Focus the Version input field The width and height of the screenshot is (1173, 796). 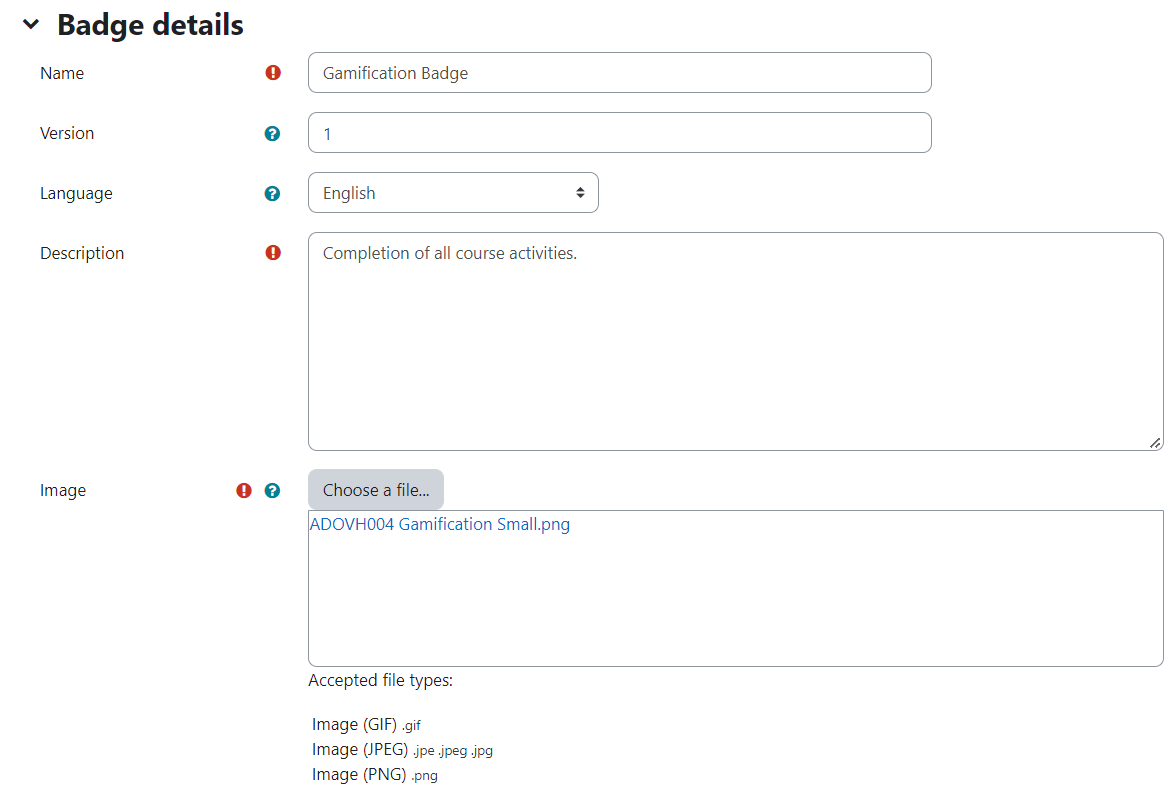(619, 133)
